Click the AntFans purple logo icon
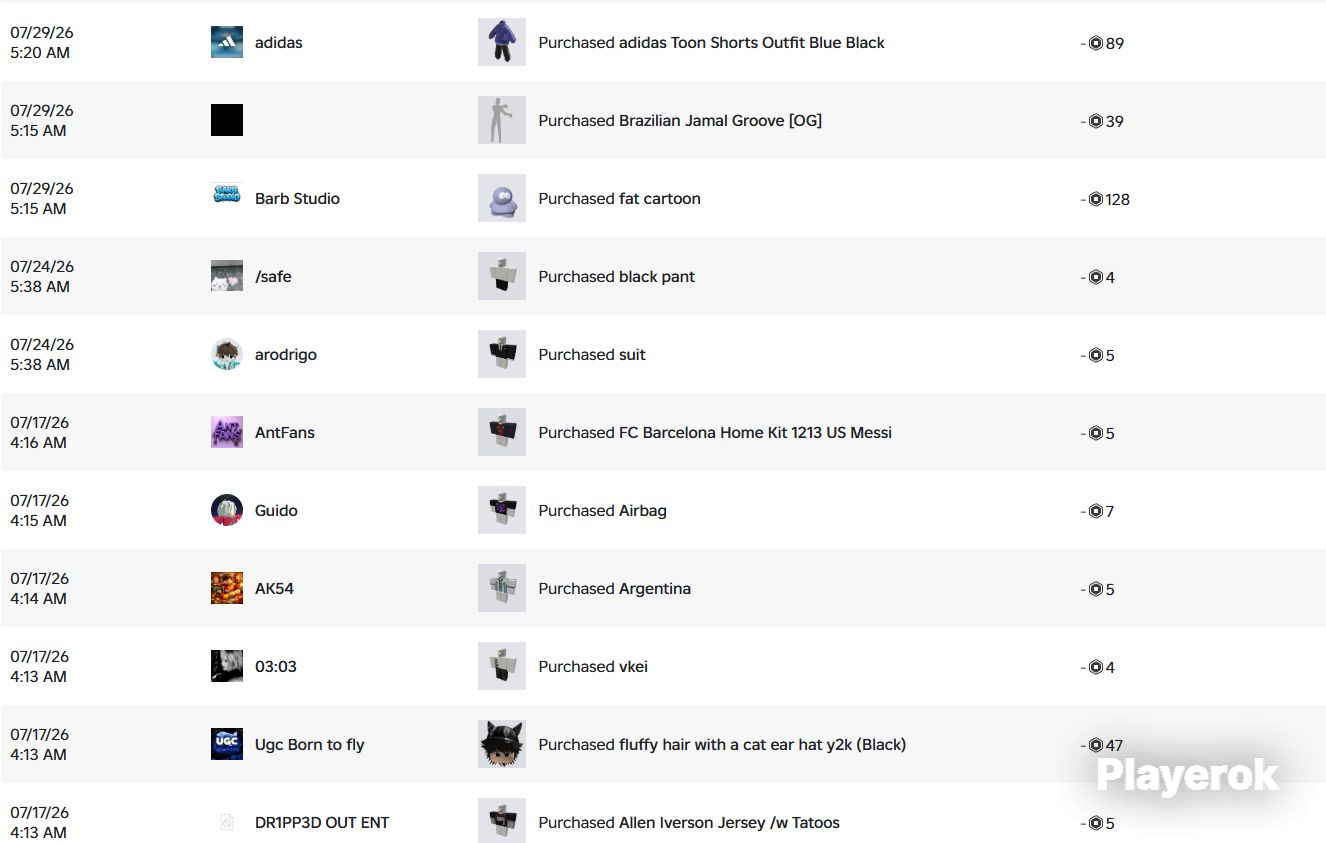The image size is (1326, 843). tap(227, 432)
